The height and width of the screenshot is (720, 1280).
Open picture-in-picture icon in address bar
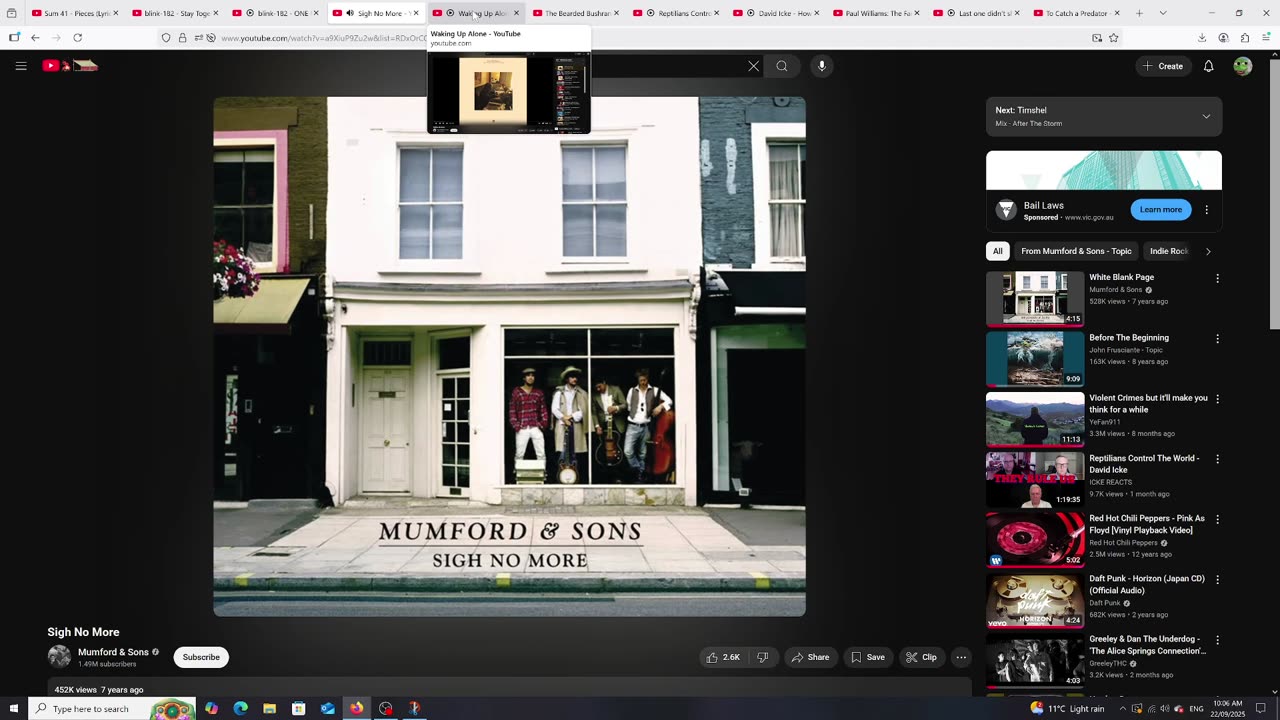point(1097,38)
